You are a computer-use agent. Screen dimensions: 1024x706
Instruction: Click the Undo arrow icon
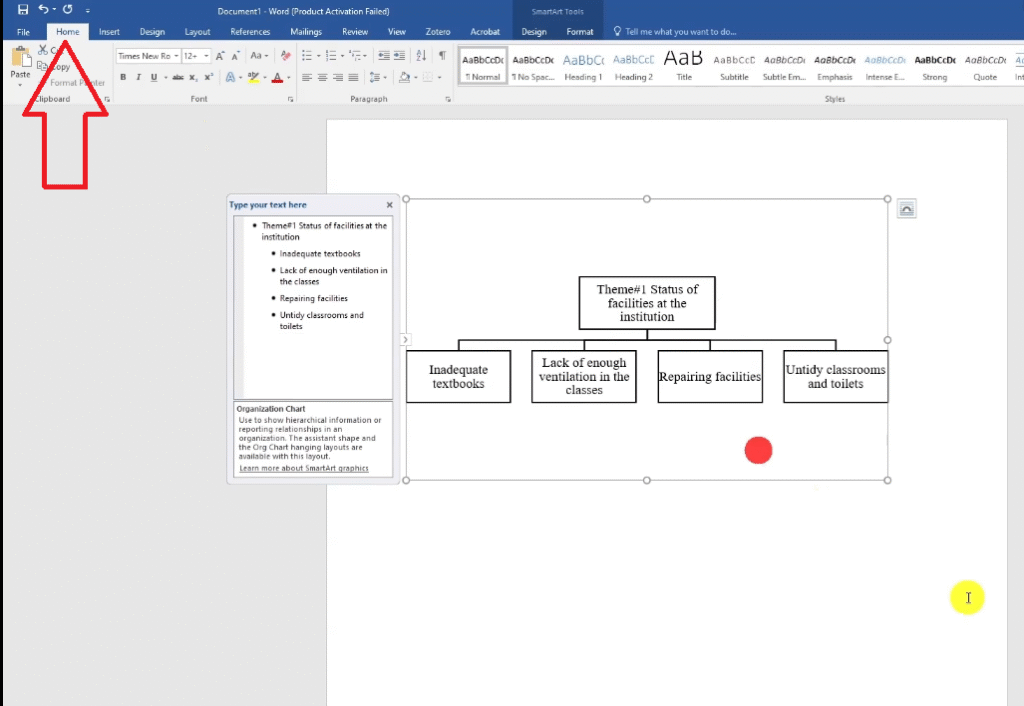(x=43, y=9)
